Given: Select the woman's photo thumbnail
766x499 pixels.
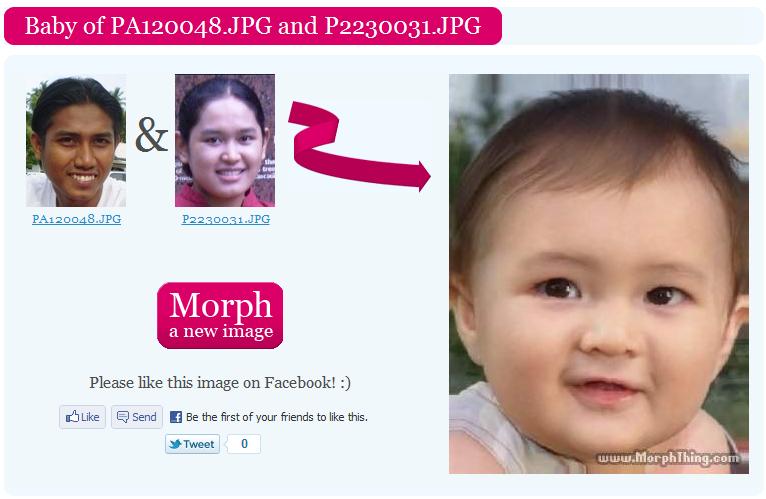Looking at the screenshot, I should [225, 140].
